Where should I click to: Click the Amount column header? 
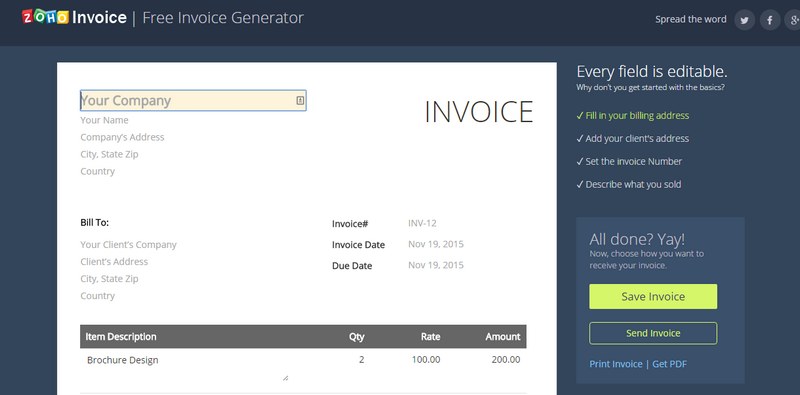[503, 337]
